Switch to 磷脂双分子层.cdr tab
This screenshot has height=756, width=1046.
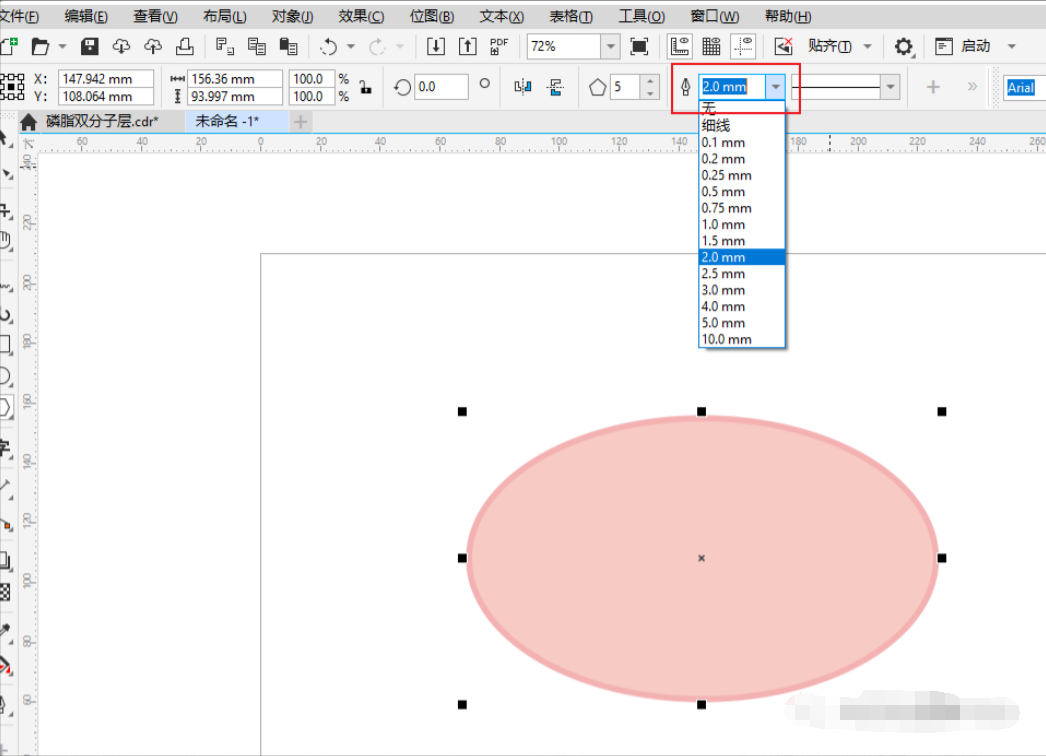coord(102,121)
